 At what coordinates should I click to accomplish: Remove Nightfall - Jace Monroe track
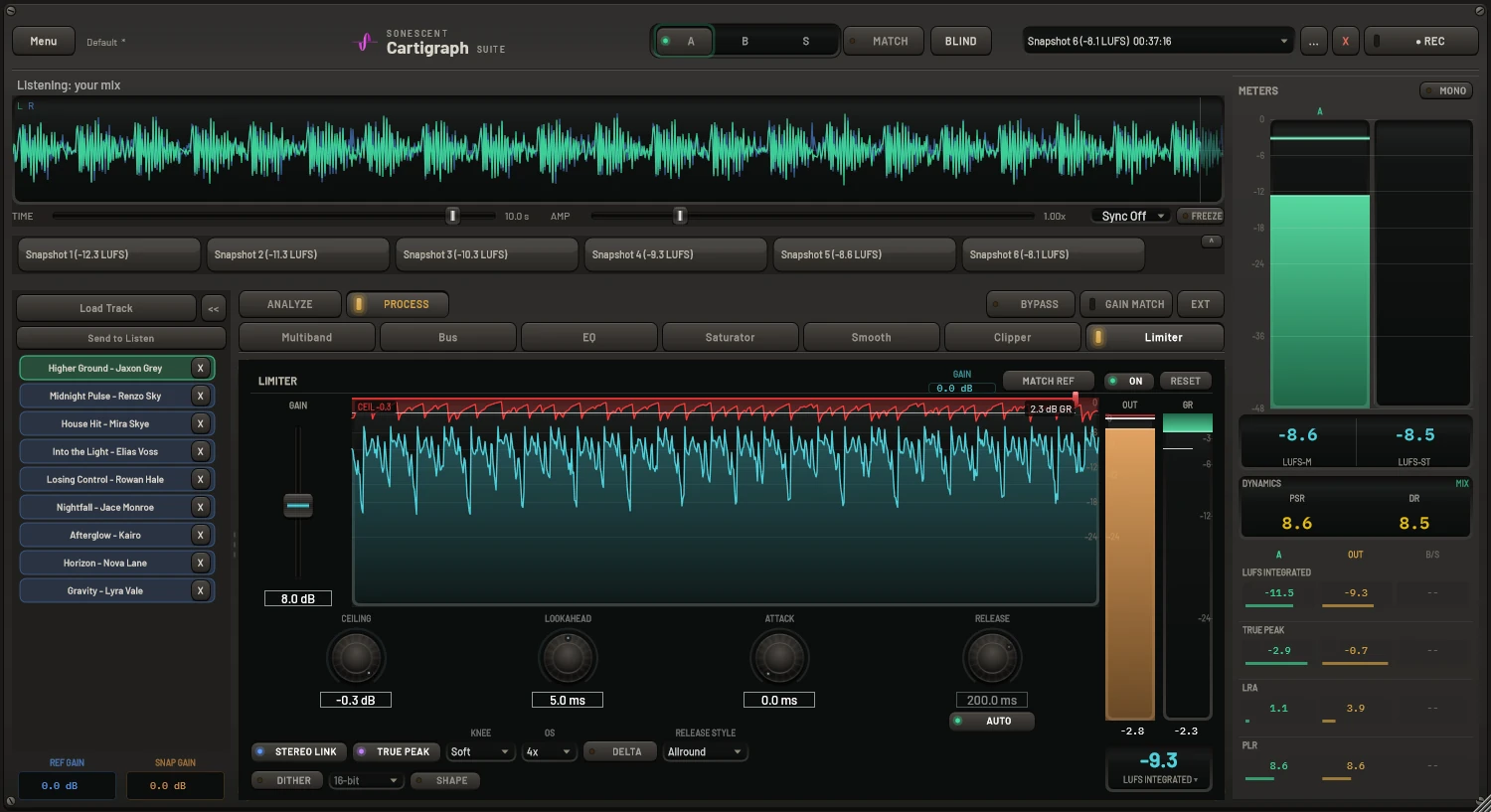pyautogui.click(x=200, y=507)
